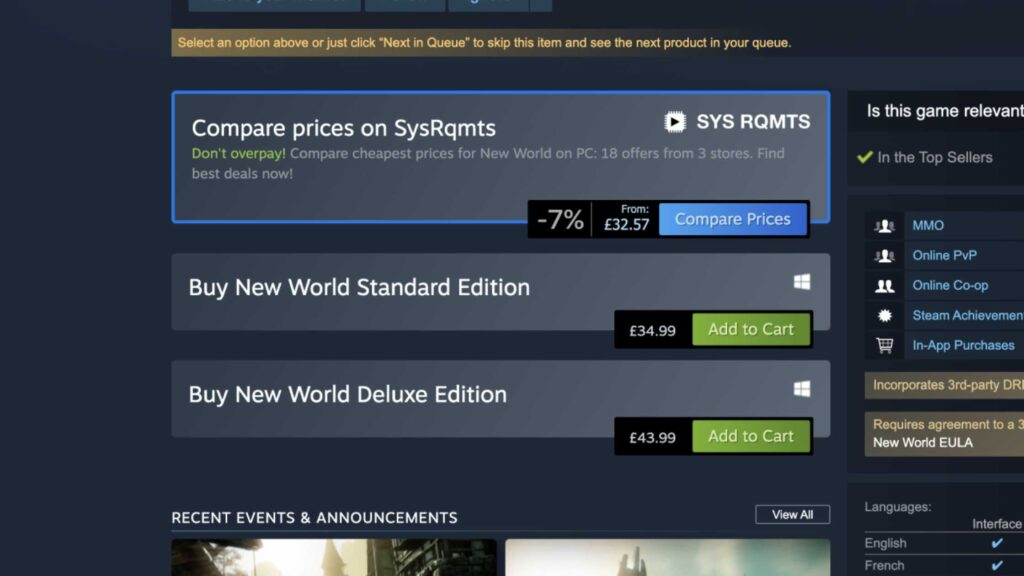Screen dimensions: 1024x576
Task: Follow the MMO text link
Action: tap(928, 226)
